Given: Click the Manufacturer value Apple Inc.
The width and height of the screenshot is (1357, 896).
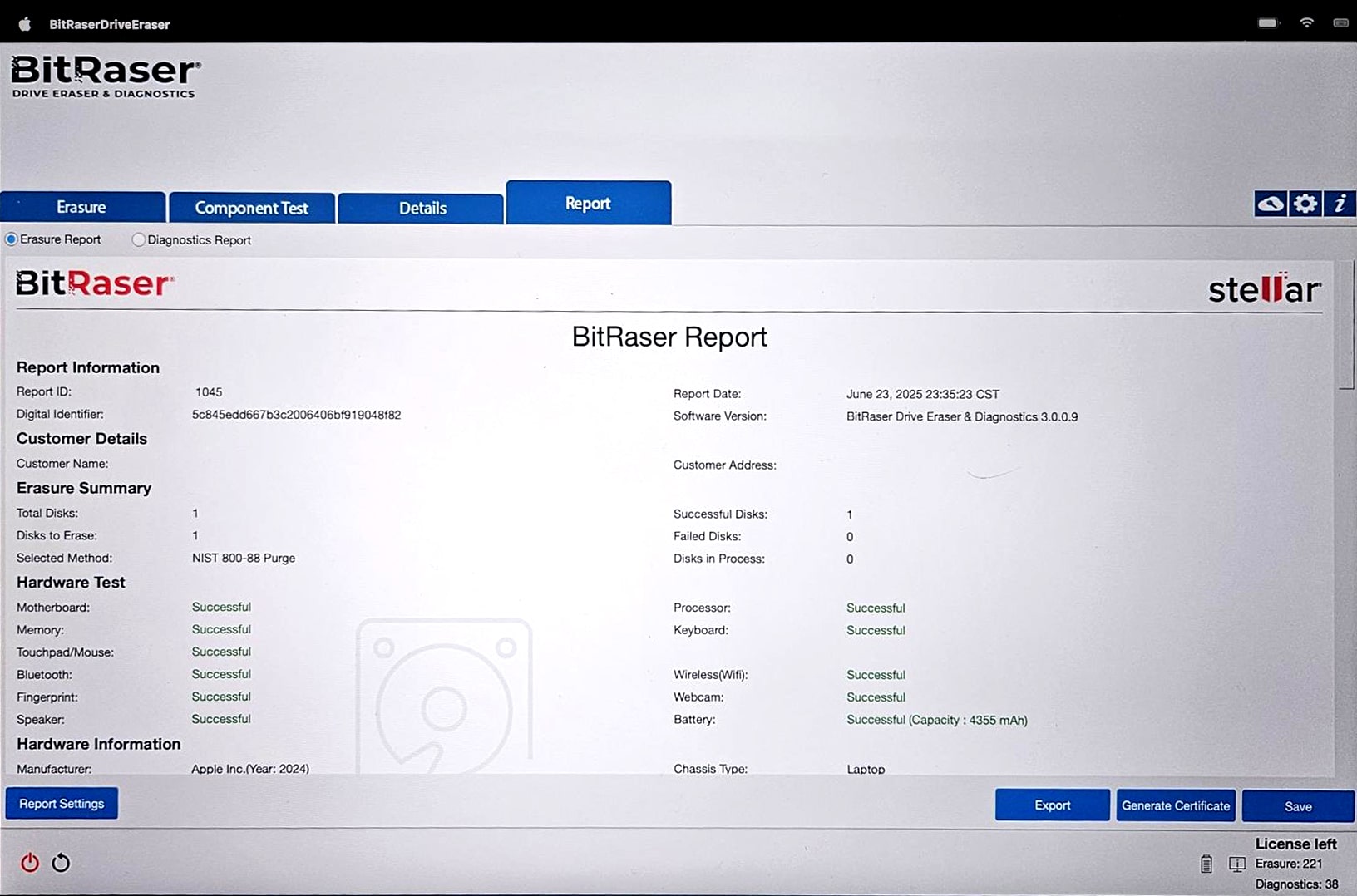Looking at the screenshot, I should pos(250,769).
